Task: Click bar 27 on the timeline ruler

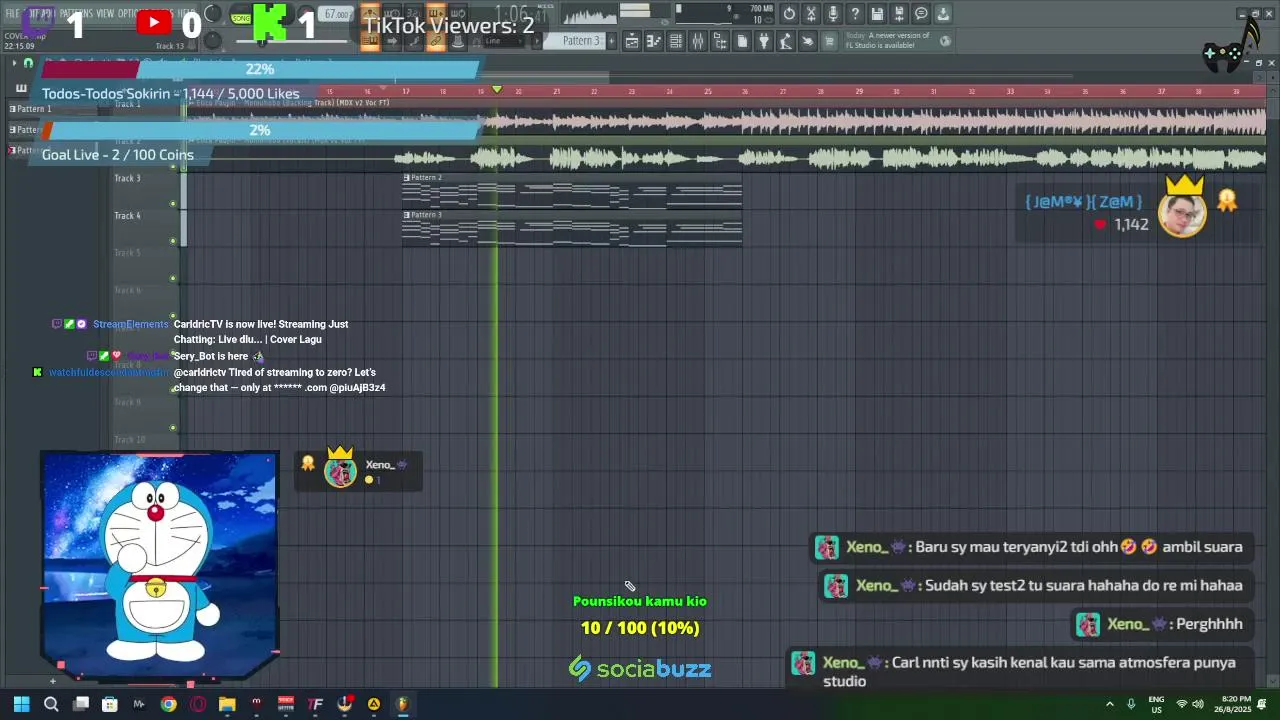Action: click(x=783, y=91)
